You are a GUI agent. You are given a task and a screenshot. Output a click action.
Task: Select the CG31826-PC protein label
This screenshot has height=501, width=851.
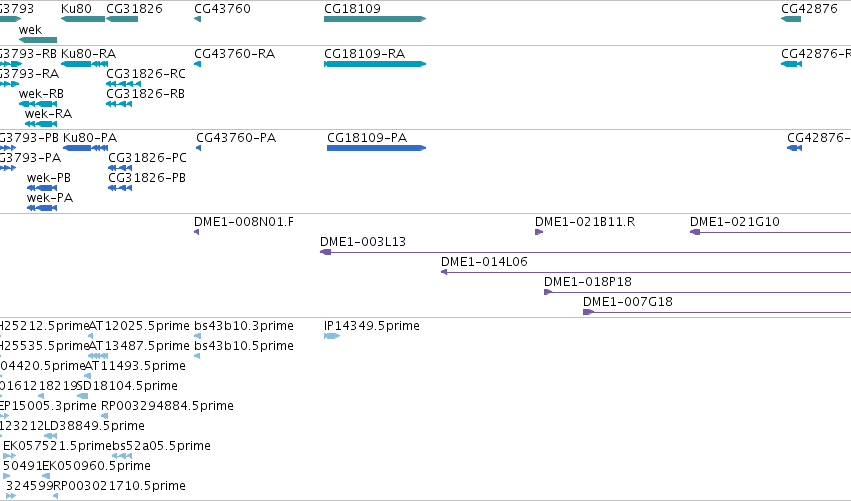(x=148, y=158)
